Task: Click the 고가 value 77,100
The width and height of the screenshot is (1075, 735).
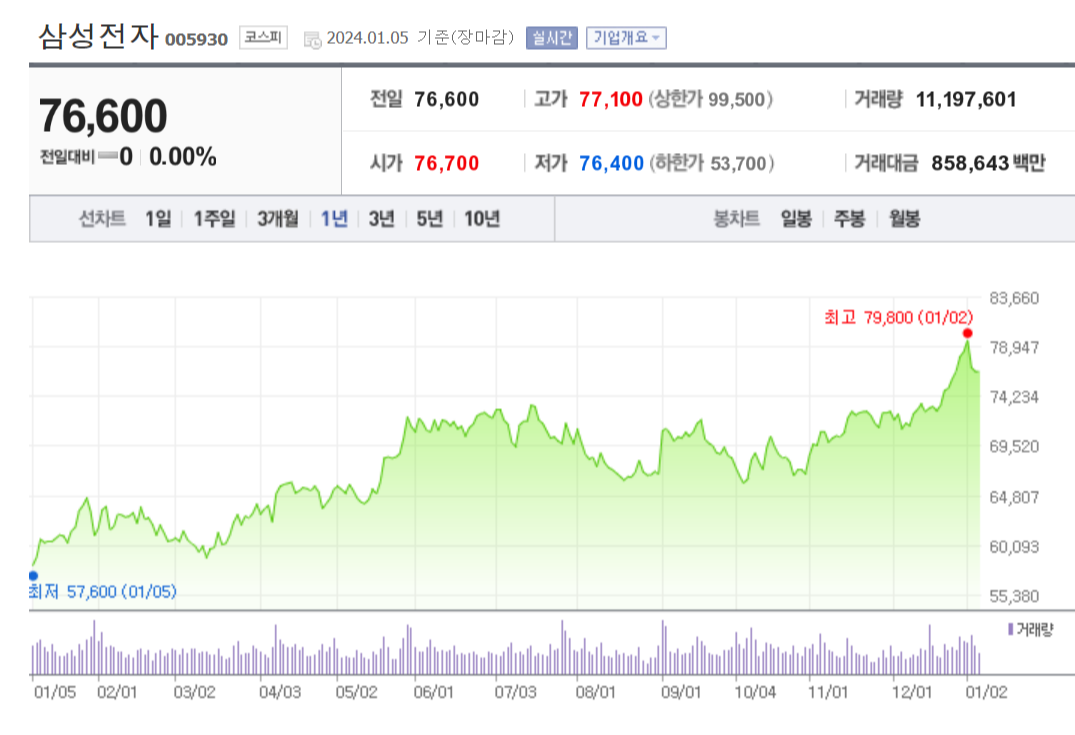Action: coord(611,99)
